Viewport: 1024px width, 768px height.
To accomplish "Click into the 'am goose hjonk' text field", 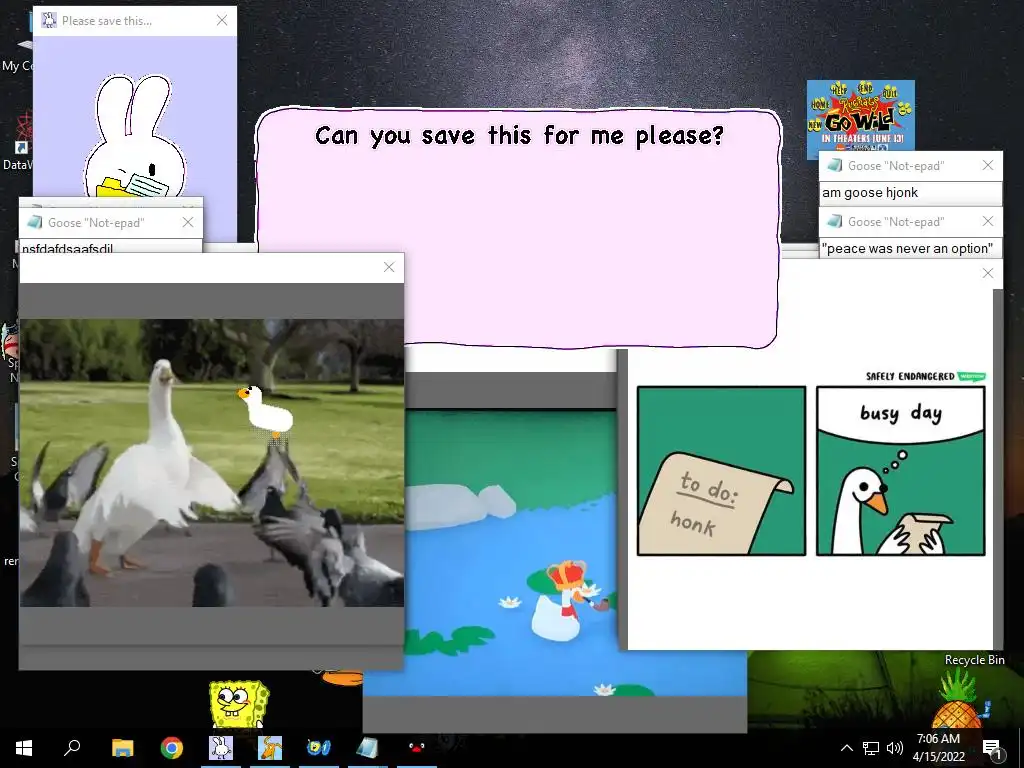I will pos(910,193).
